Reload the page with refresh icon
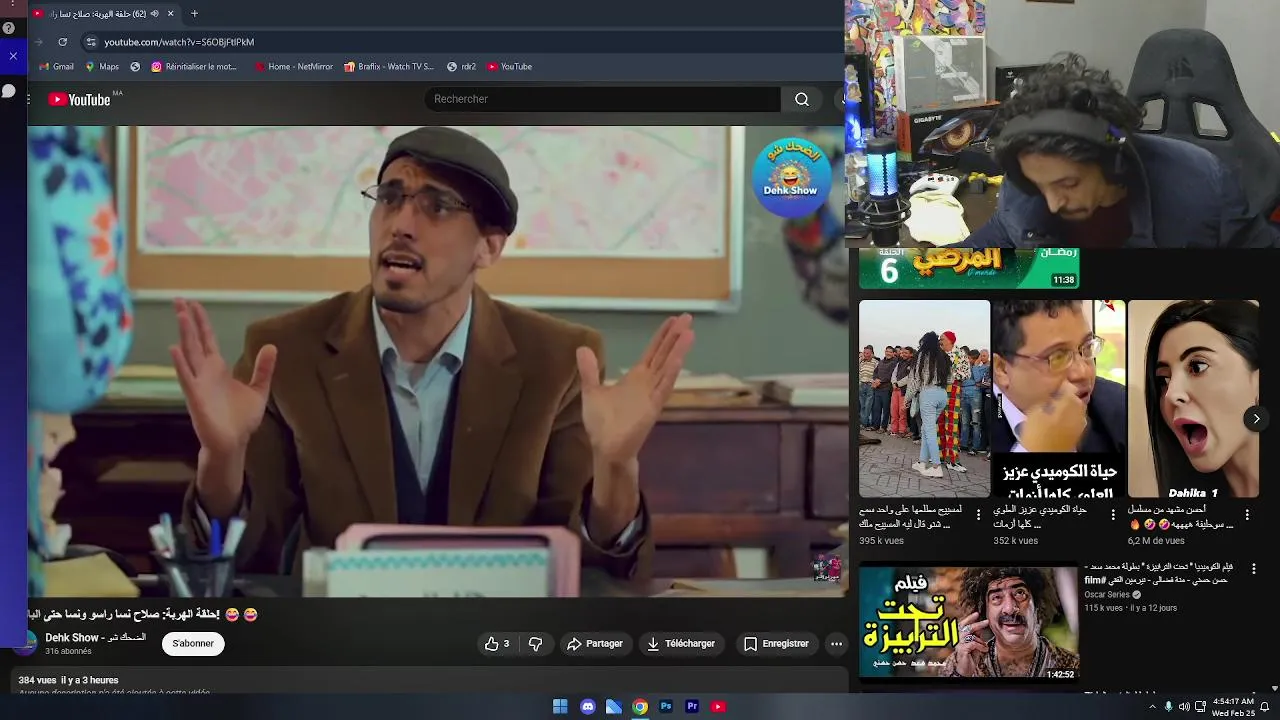The height and width of the screenshot is (720, 1280). coord(62,42)
